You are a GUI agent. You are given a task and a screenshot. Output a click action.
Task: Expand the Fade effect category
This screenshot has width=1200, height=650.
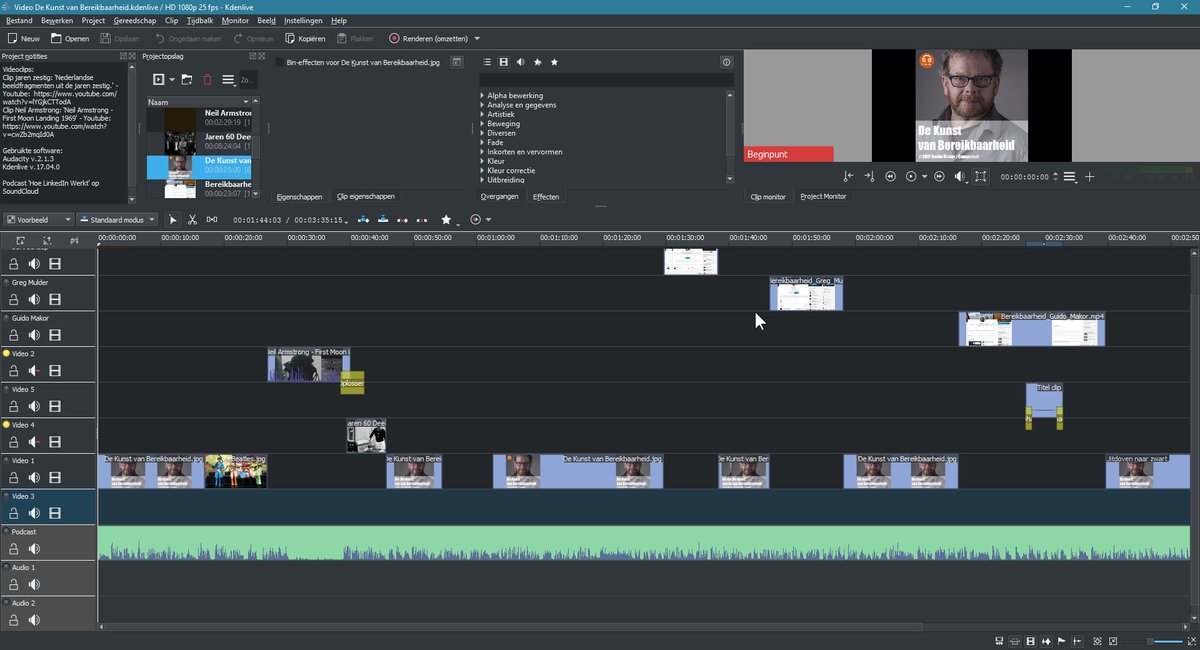click(x=482, y=143)
